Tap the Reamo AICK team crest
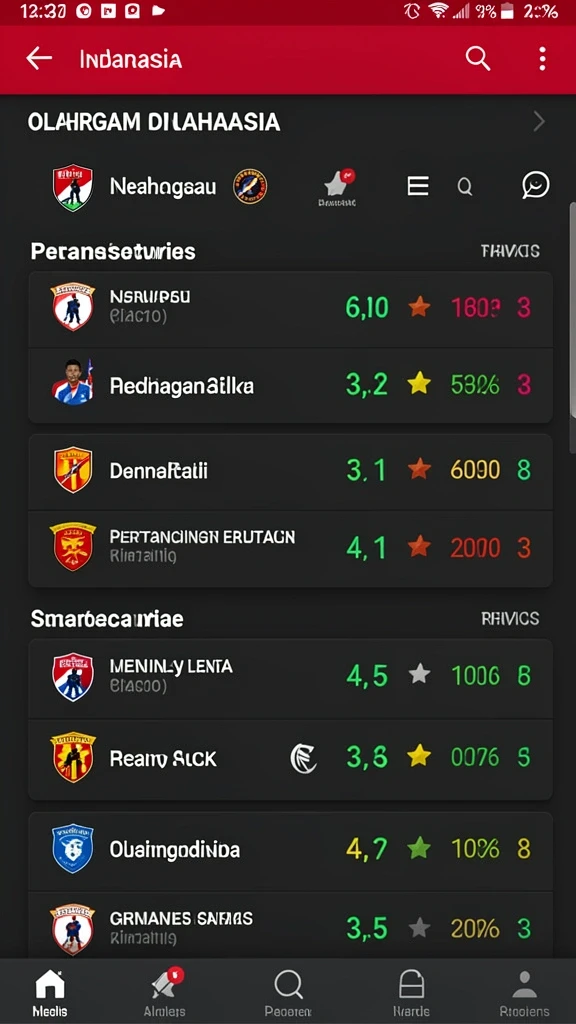Viewport: 576px width, 1024px height. (x=73, y=758)
